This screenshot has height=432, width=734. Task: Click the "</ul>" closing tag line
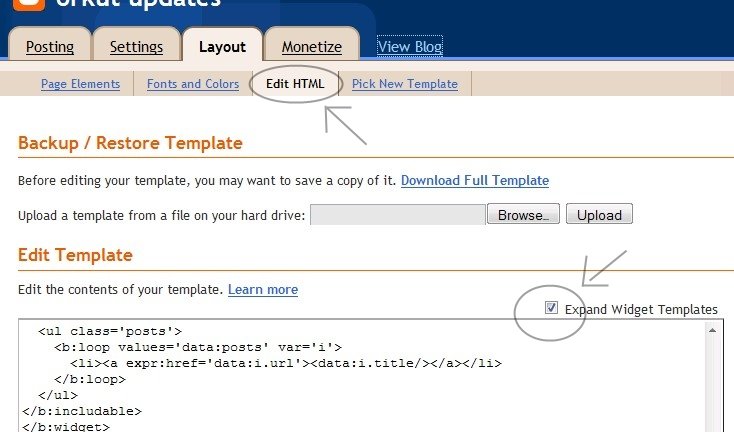58,395
